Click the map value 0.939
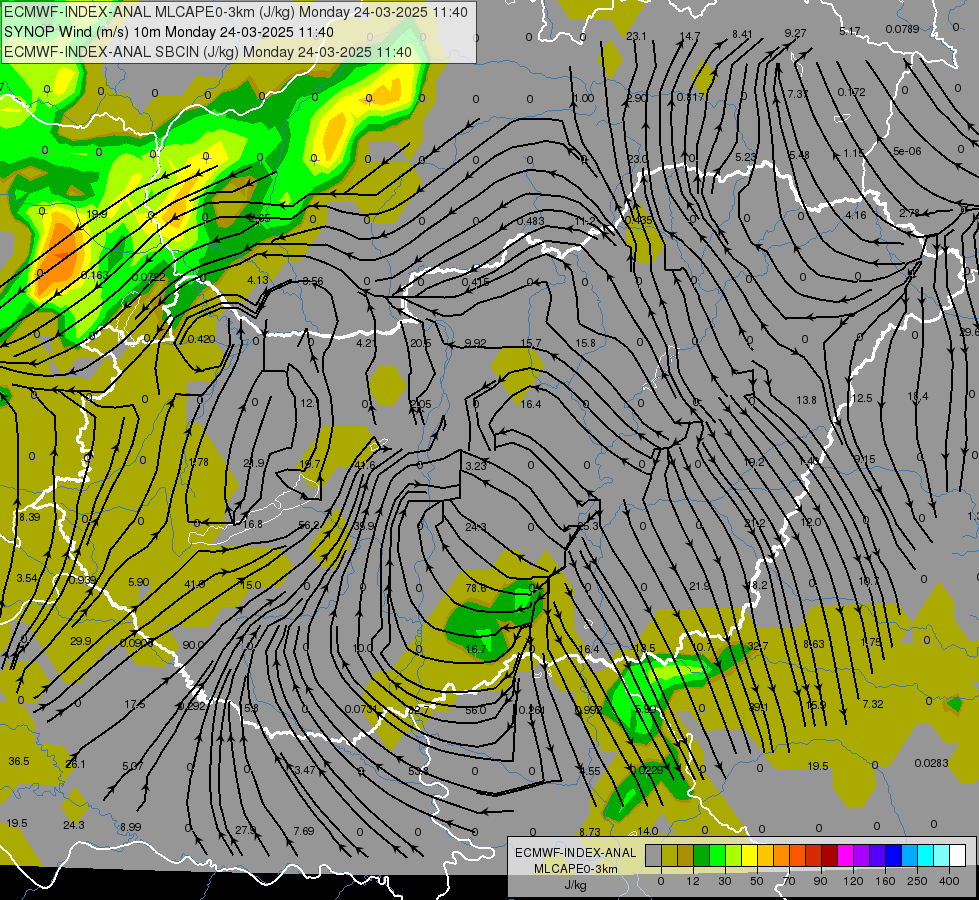979x900 pixels. click(x=82, y=580)
